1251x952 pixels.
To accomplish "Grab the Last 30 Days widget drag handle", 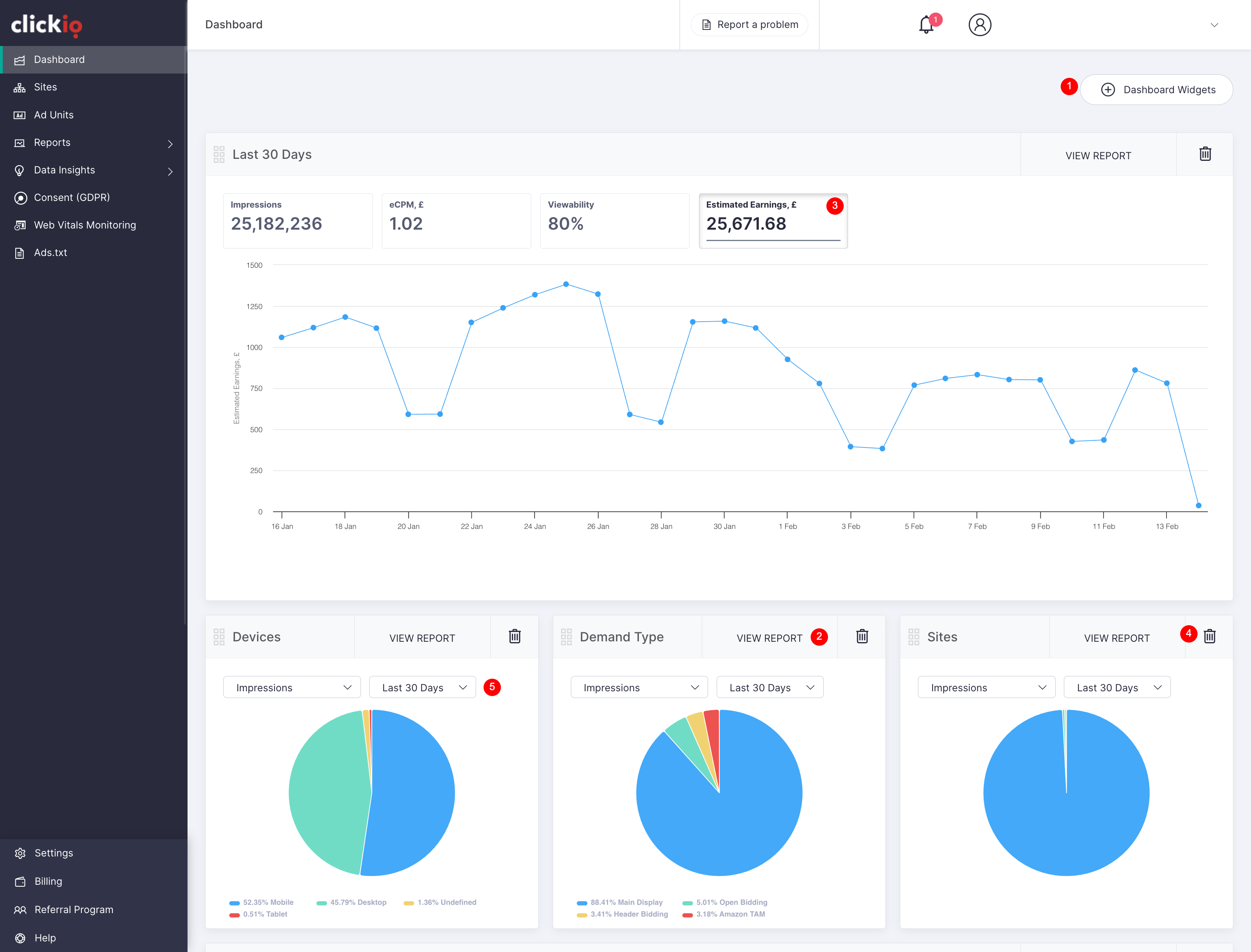I will 219,155.
